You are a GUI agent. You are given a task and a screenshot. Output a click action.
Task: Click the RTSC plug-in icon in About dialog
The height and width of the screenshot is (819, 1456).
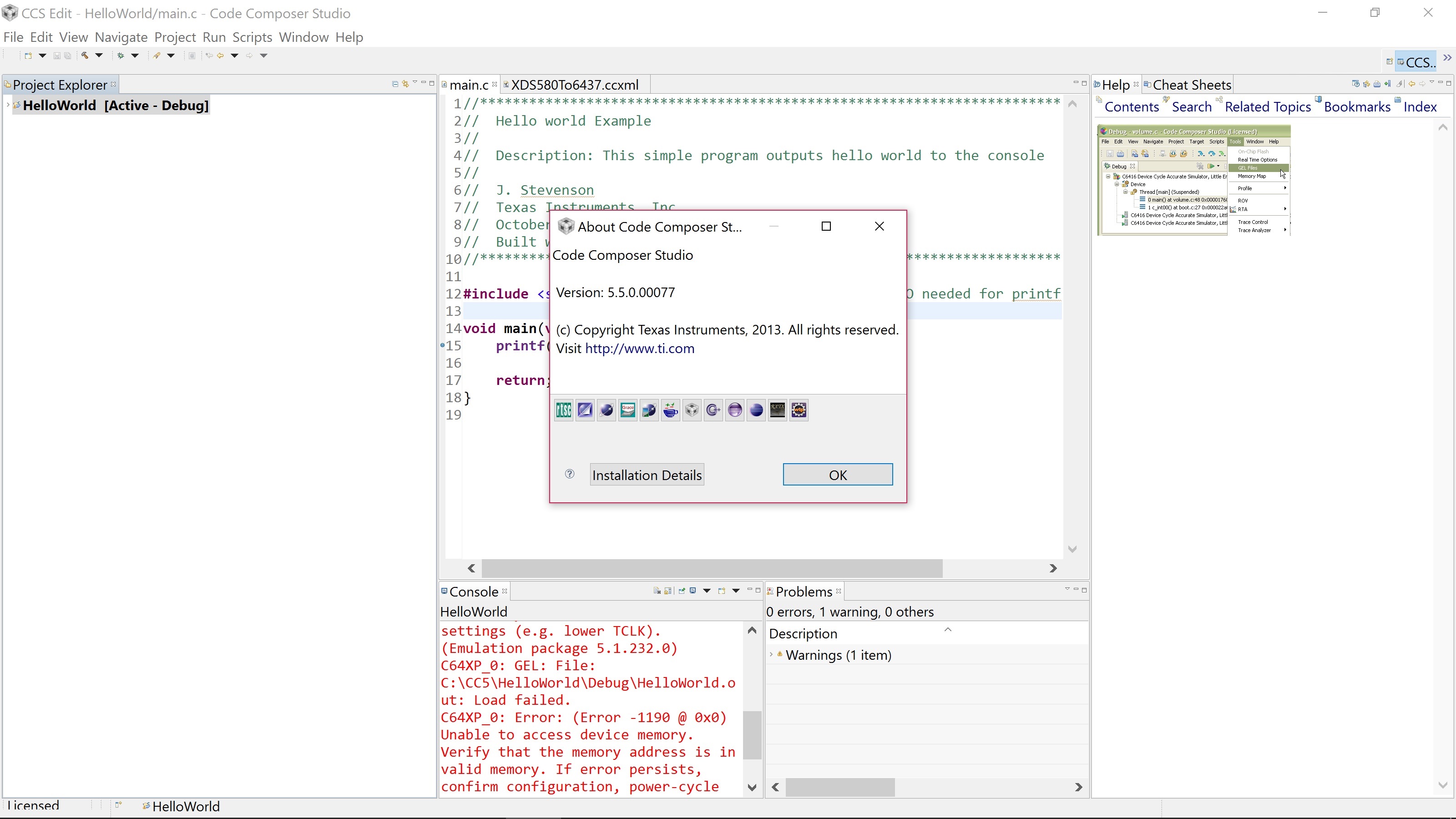coord(564,410)
